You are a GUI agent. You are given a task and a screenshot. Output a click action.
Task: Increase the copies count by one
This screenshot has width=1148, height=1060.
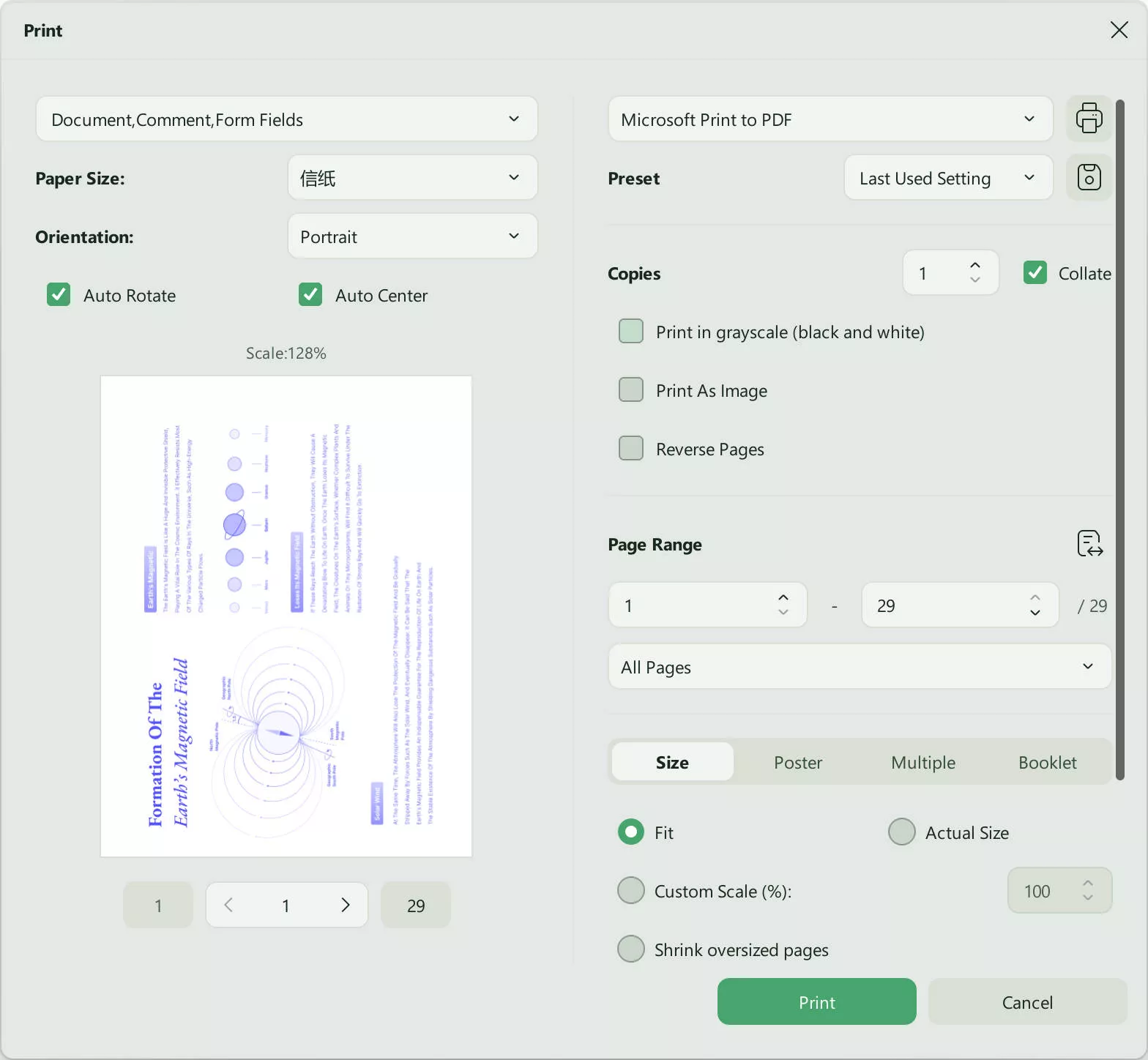tap(974, 266)
